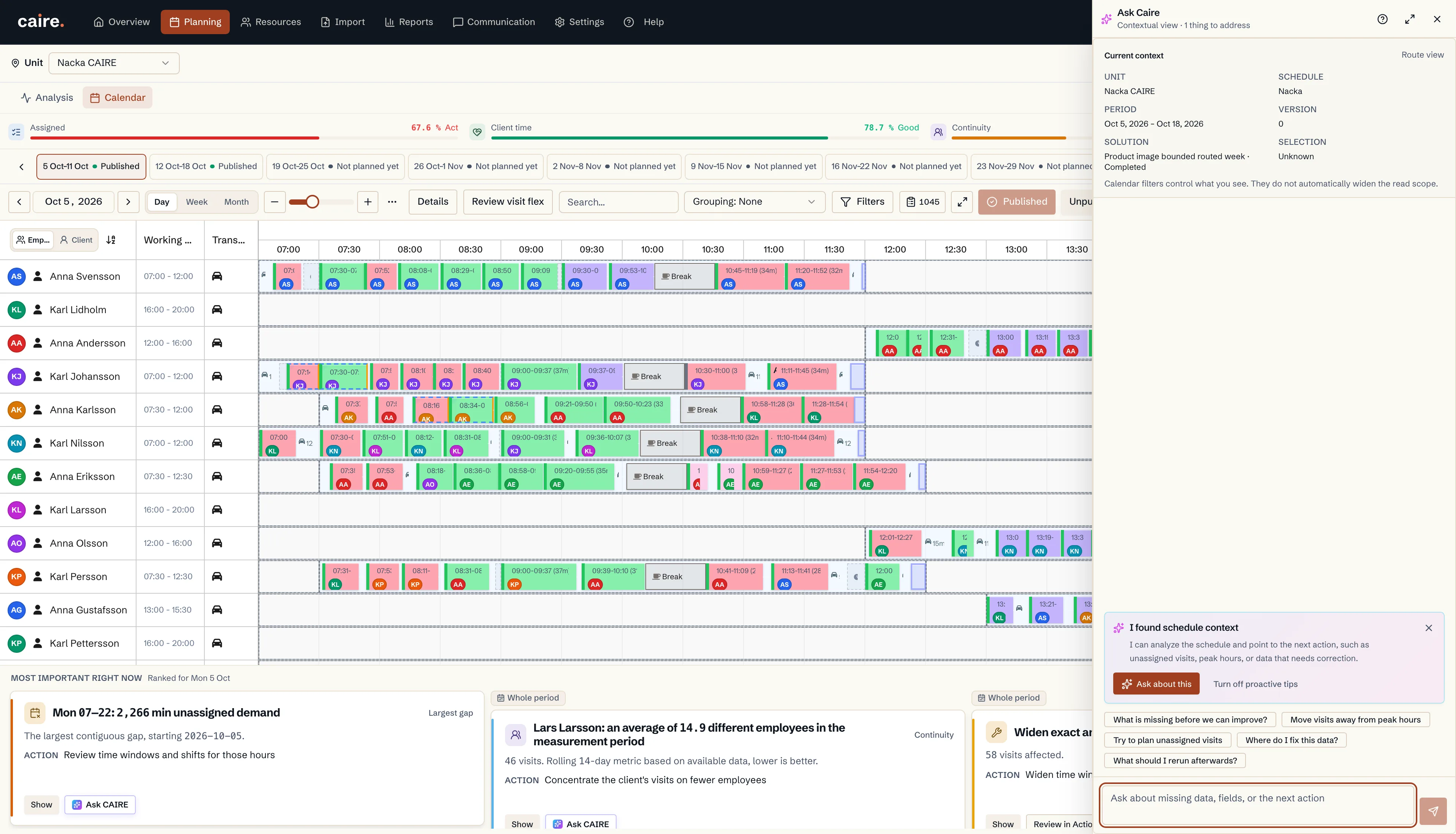The image size is (1456, 834).
Task: Zoom out timeline with minus button
Action: coord(275,202)
